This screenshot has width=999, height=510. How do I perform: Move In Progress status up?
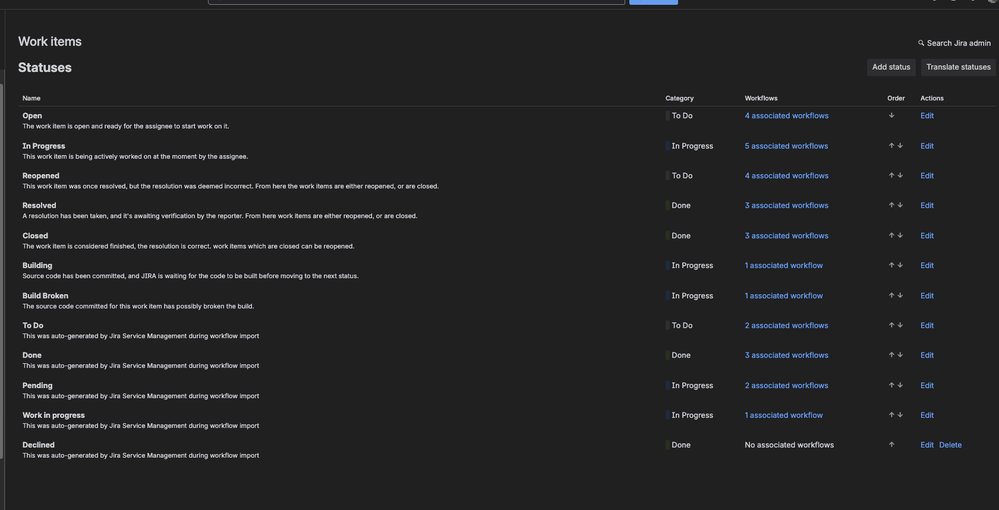891,145
